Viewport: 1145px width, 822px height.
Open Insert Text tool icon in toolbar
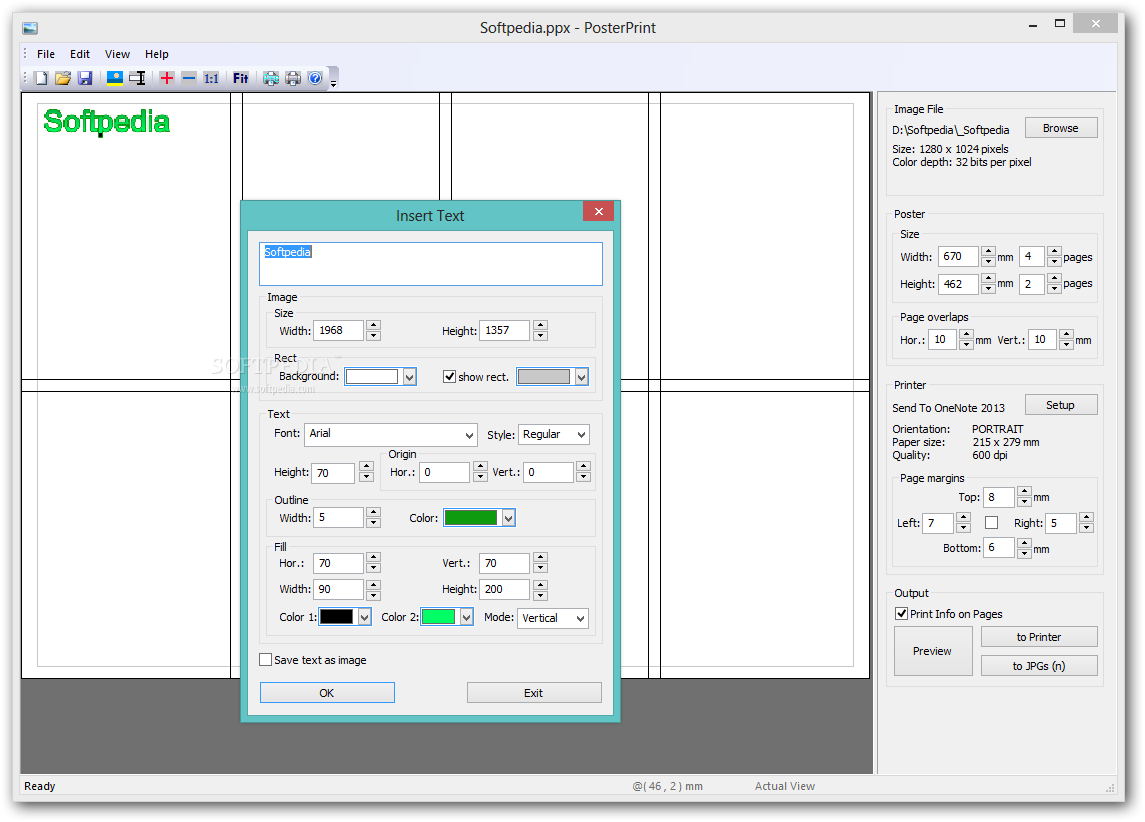[x=137, y=78]
